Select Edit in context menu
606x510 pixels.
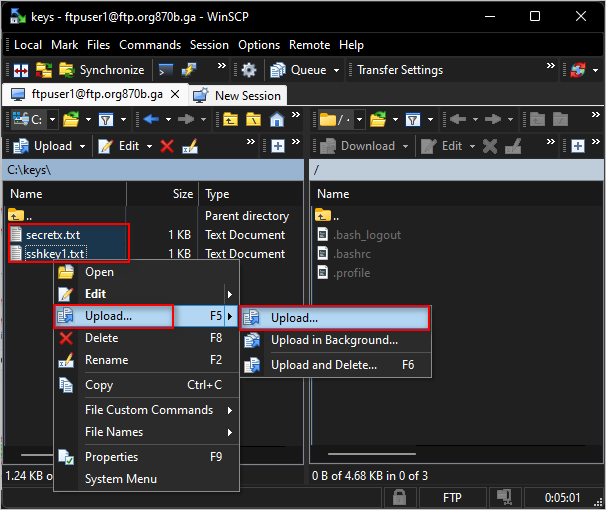pyautogui.click(x=146, y=294)
